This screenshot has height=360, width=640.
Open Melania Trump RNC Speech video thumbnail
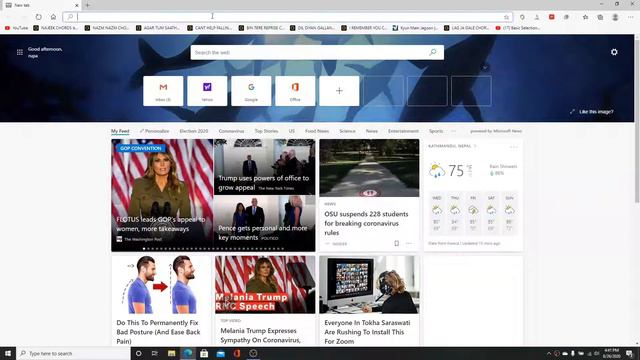tap(265, 284)
